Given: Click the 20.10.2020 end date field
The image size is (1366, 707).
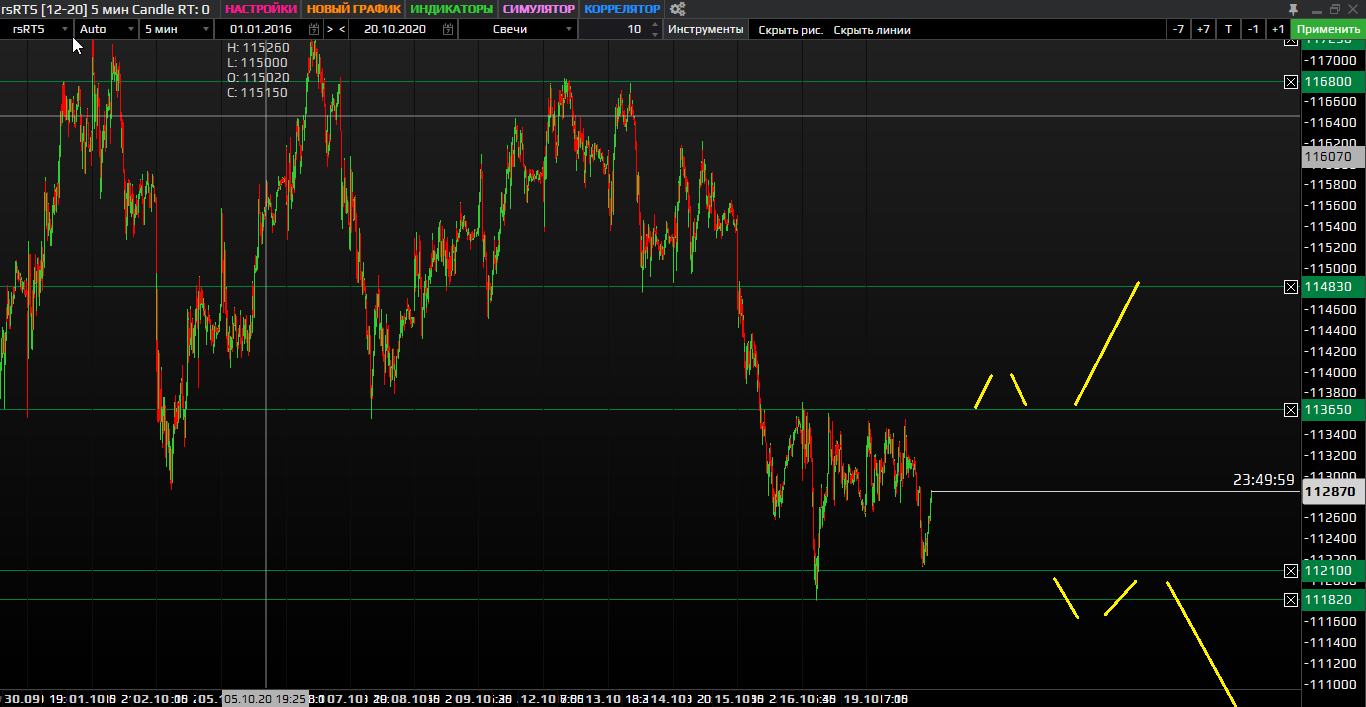Looking at the screenshot, I should tap(395, 29).
